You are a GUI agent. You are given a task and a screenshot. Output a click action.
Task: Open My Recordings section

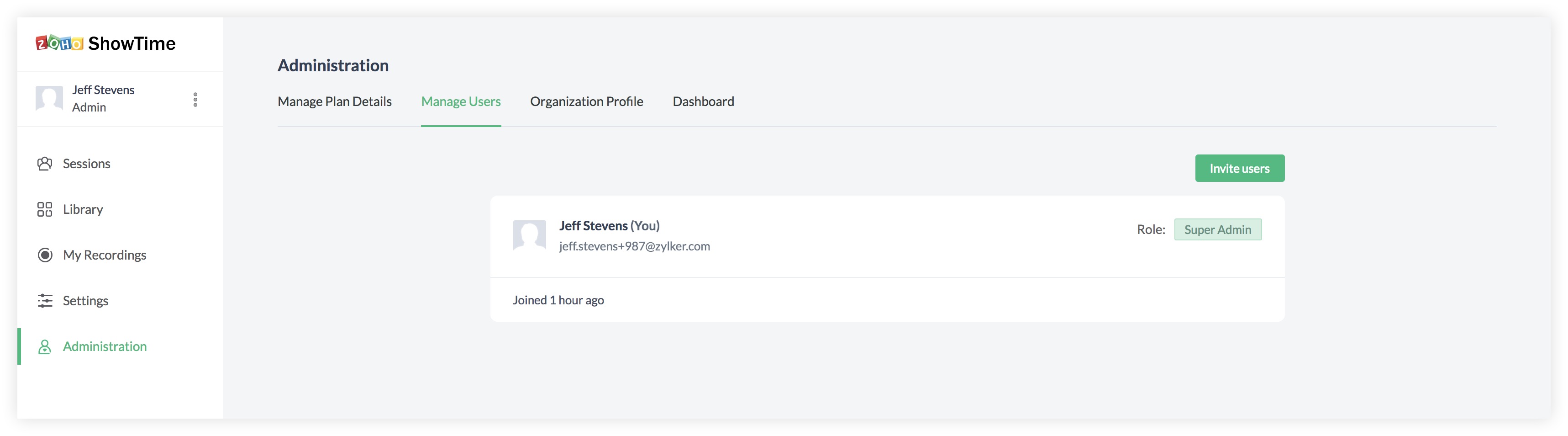104,255
